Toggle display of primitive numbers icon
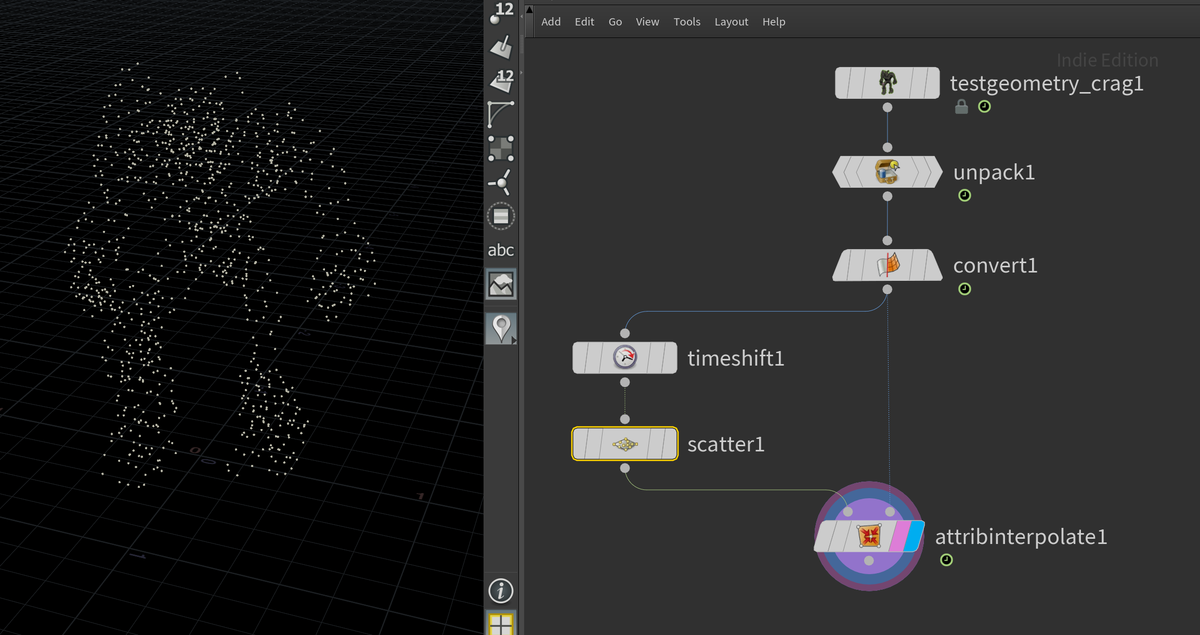The width and height of the screenshot is (1200, 635). (501, 80)
